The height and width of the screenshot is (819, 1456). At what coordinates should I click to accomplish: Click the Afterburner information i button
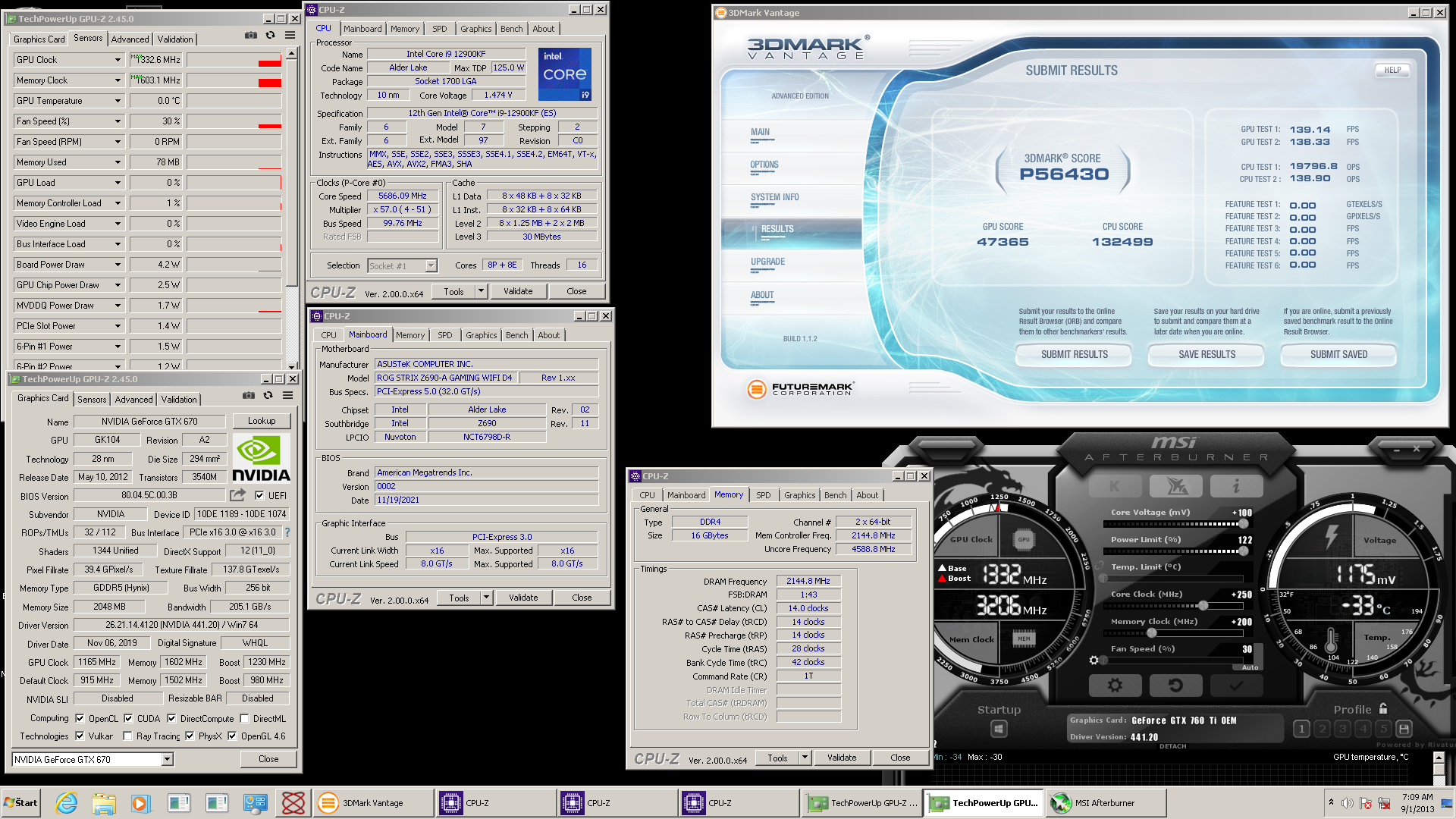[1236, 486]
